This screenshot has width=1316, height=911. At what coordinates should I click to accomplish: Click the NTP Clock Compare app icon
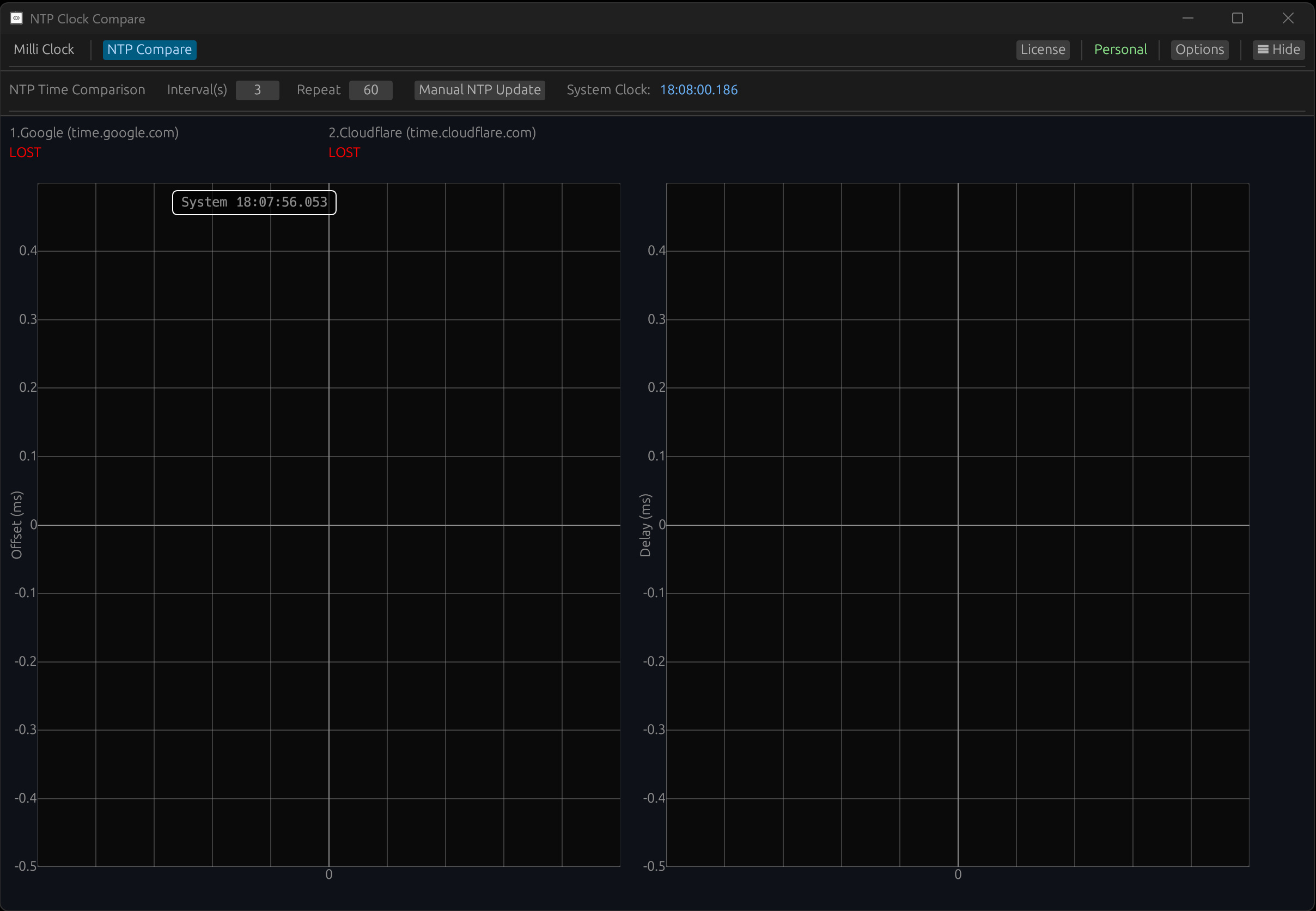[x=16, y=19]
